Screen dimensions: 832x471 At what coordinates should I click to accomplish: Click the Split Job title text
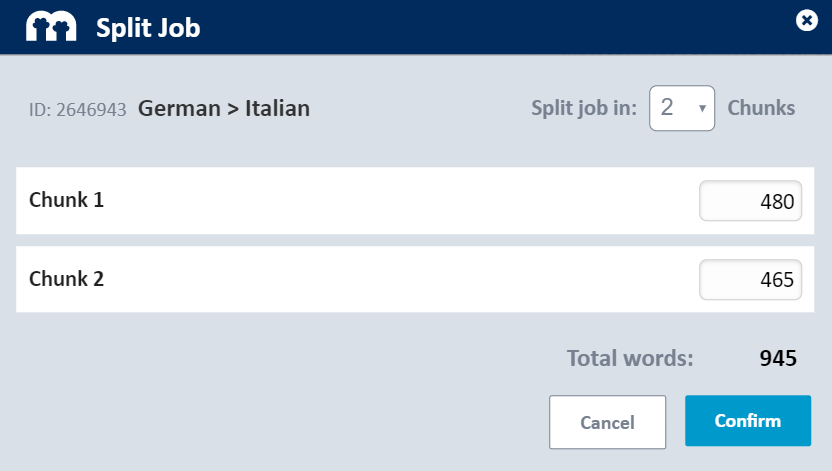[148, 28]
